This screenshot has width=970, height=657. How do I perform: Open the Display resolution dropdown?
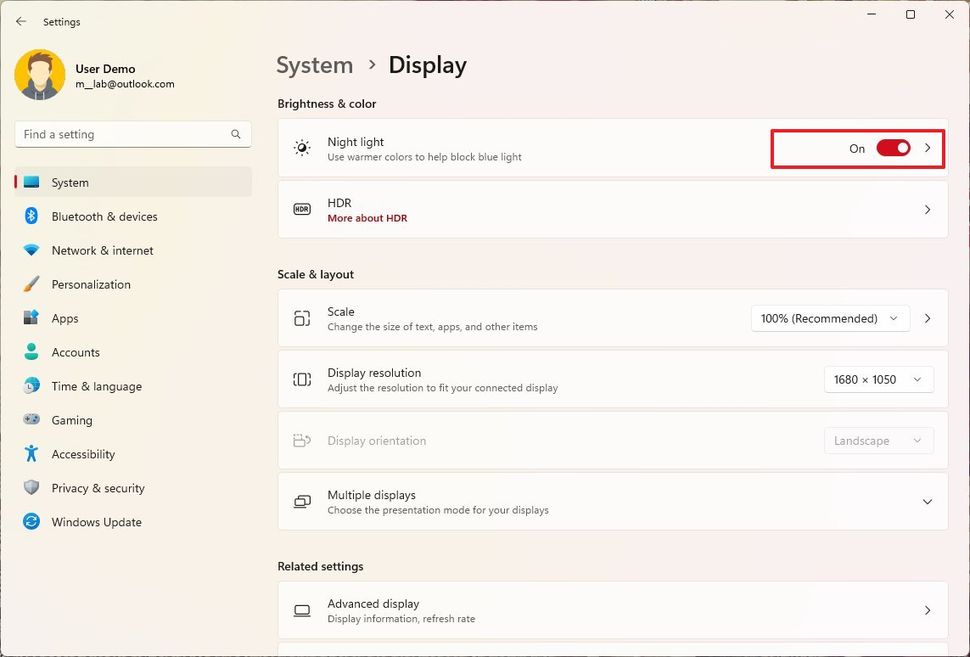(878, 379)
